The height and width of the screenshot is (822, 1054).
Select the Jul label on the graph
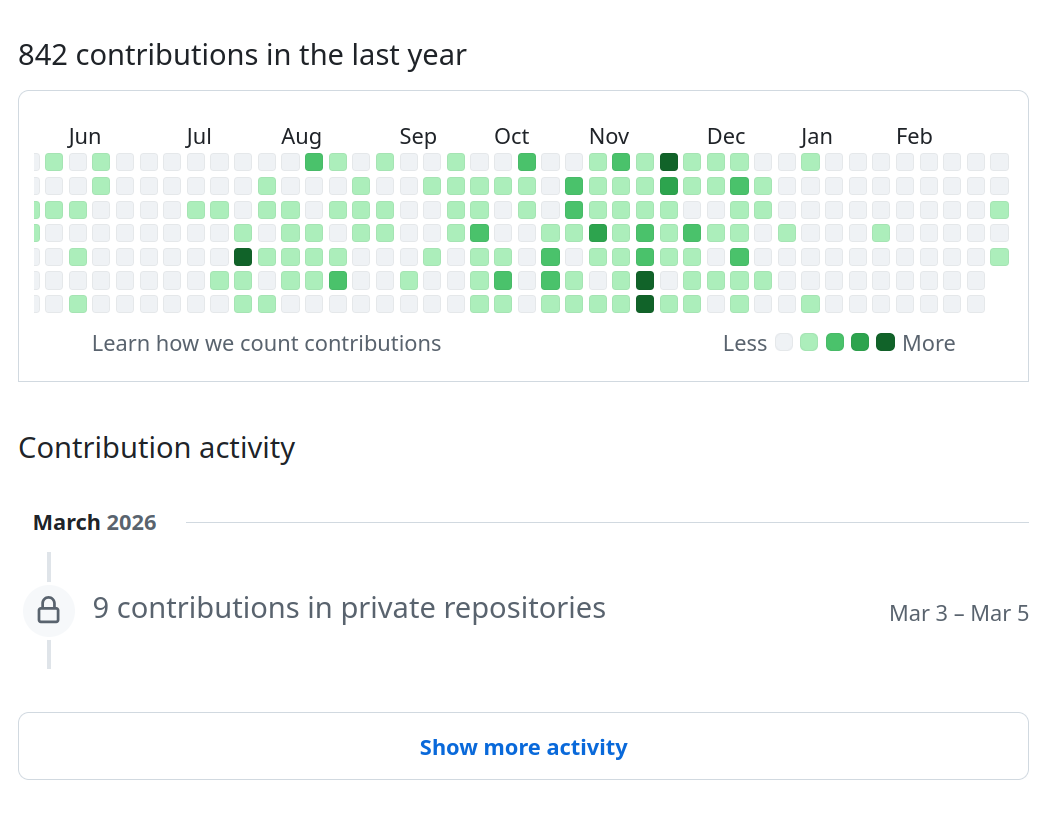pyautogui.click(x=198, y=137)
